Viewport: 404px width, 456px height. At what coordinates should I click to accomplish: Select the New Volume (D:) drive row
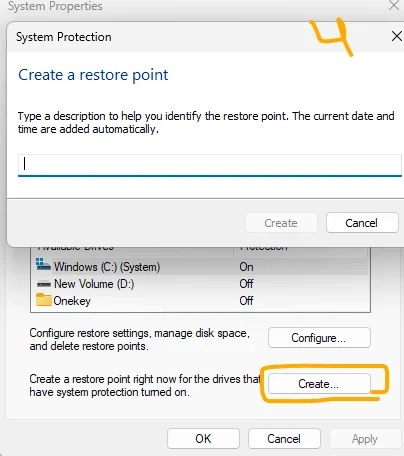[200, 284]
